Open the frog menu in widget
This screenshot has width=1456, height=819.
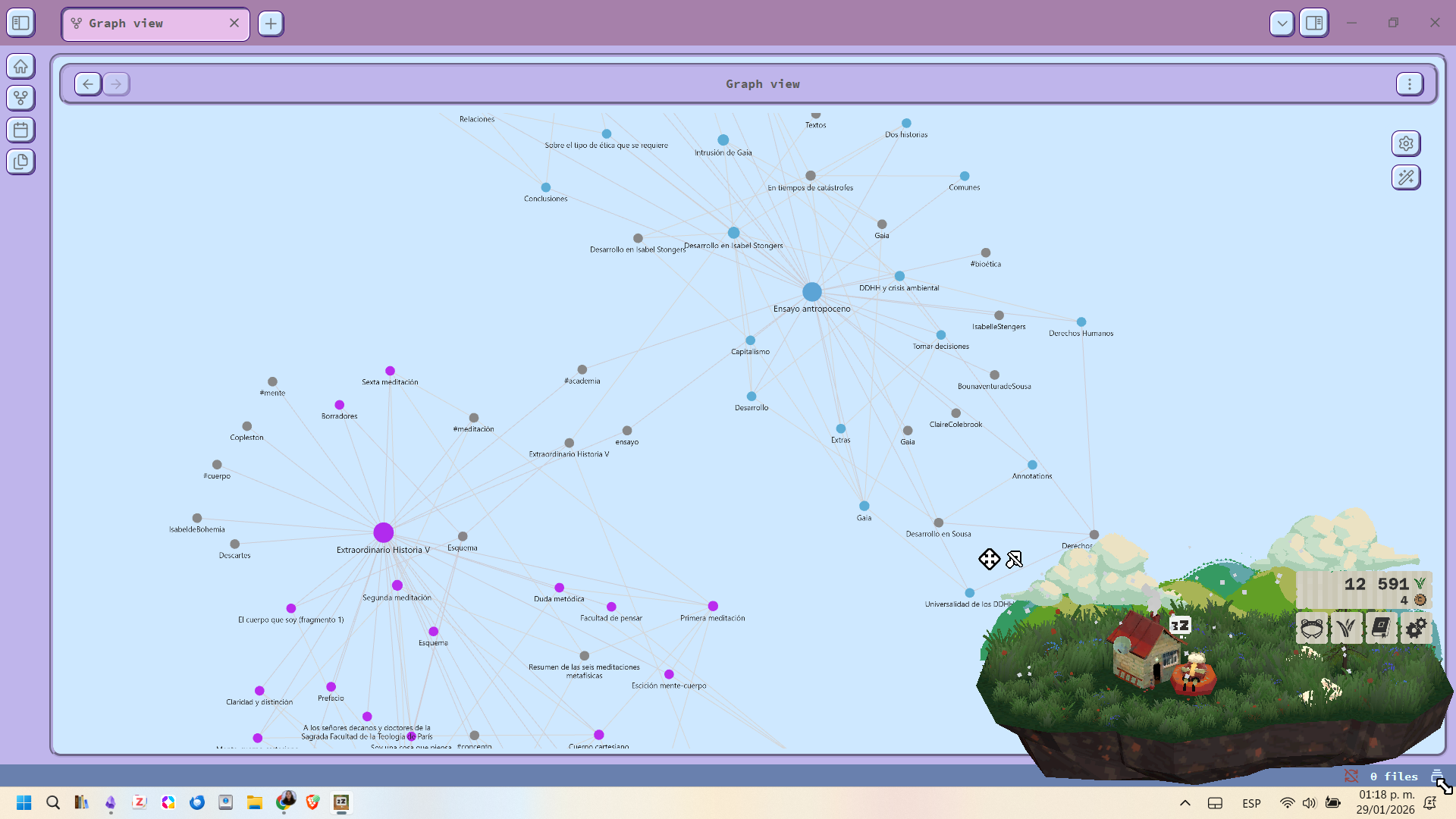click(1312, 628)
